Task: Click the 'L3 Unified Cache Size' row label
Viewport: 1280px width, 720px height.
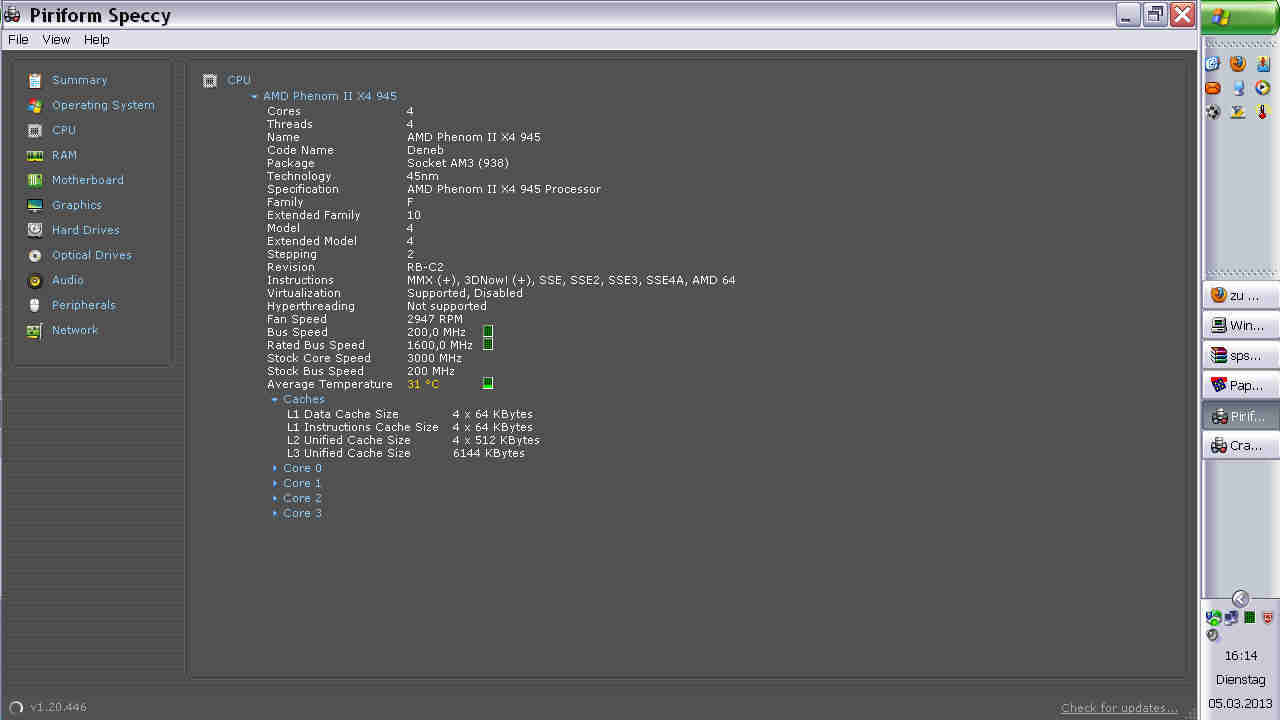Action: (349, 453)
